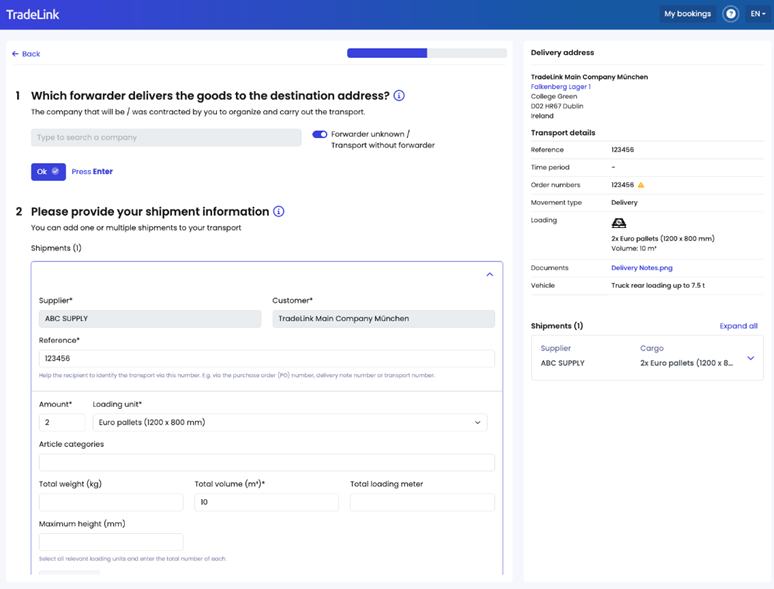Toggle the Forwarder unknown switch

coord(320,134)
